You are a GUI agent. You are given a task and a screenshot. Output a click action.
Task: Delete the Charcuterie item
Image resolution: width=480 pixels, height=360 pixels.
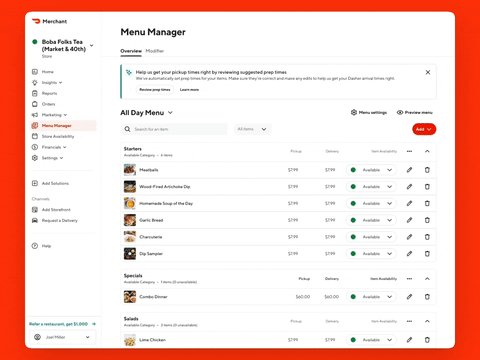427,237
